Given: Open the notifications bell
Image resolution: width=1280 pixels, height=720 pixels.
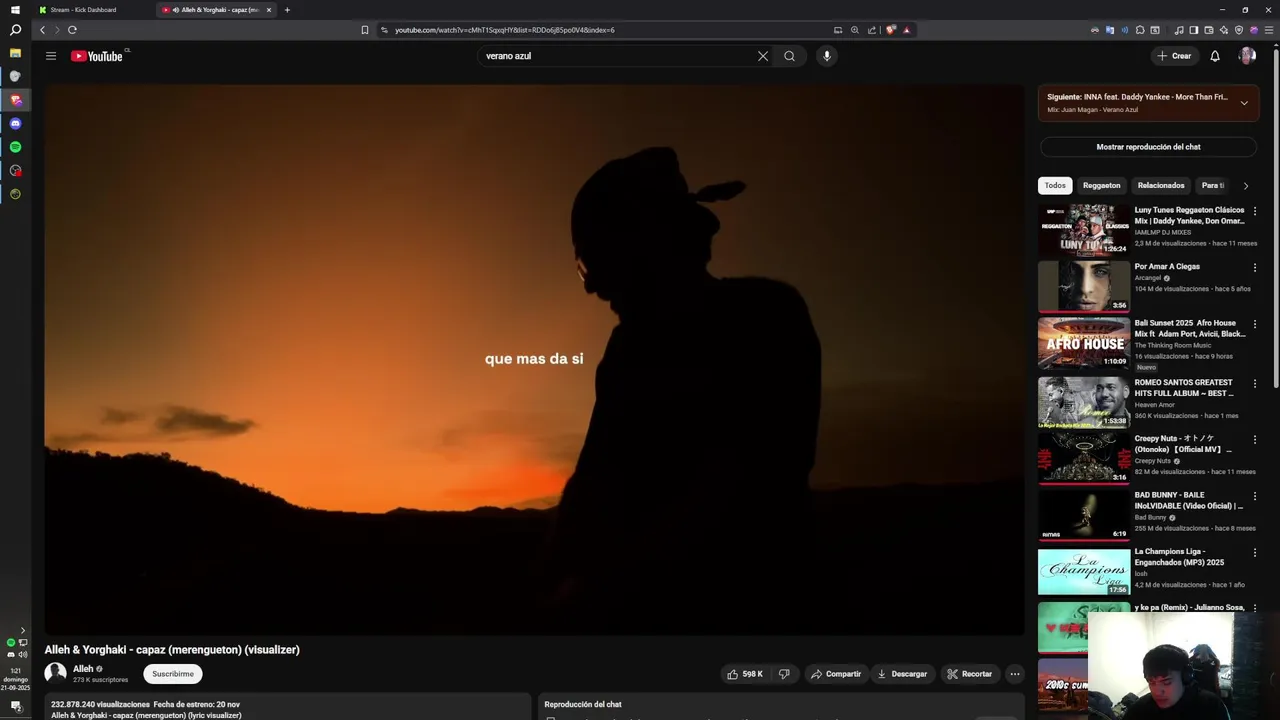Looking at the screenshot, I should click(x=1215, y=56).
